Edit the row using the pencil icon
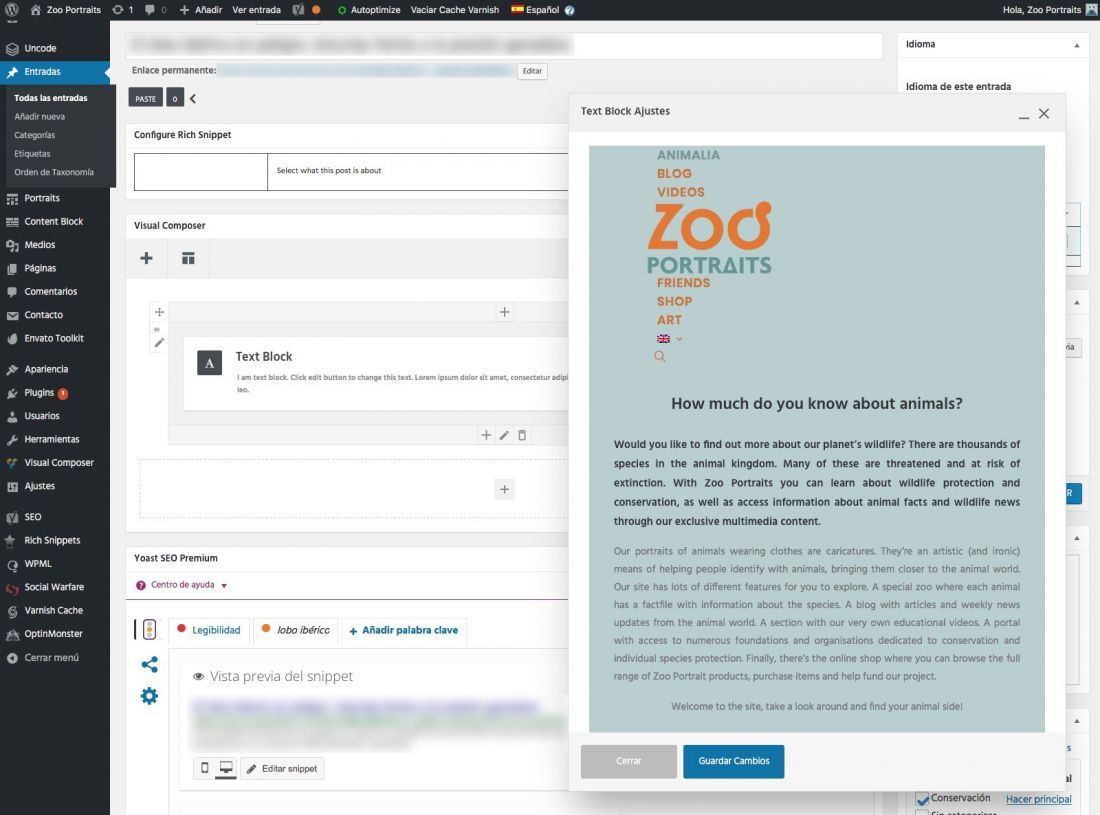This screenshot has width=1100, height=815. click(159, 343)
